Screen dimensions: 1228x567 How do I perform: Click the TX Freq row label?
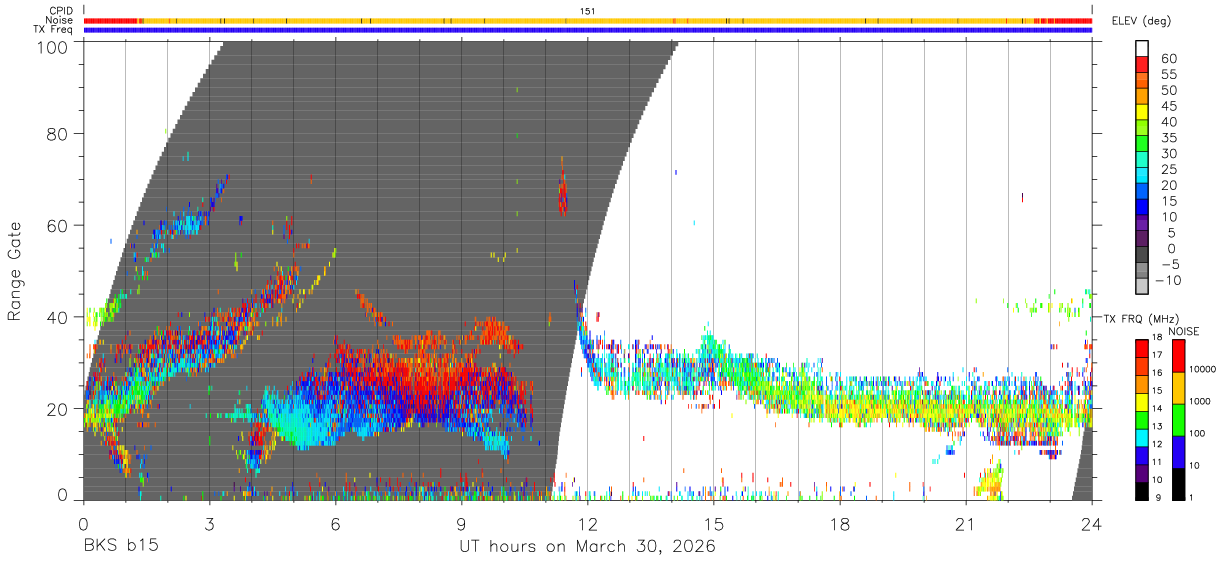[x=53, y=30]
